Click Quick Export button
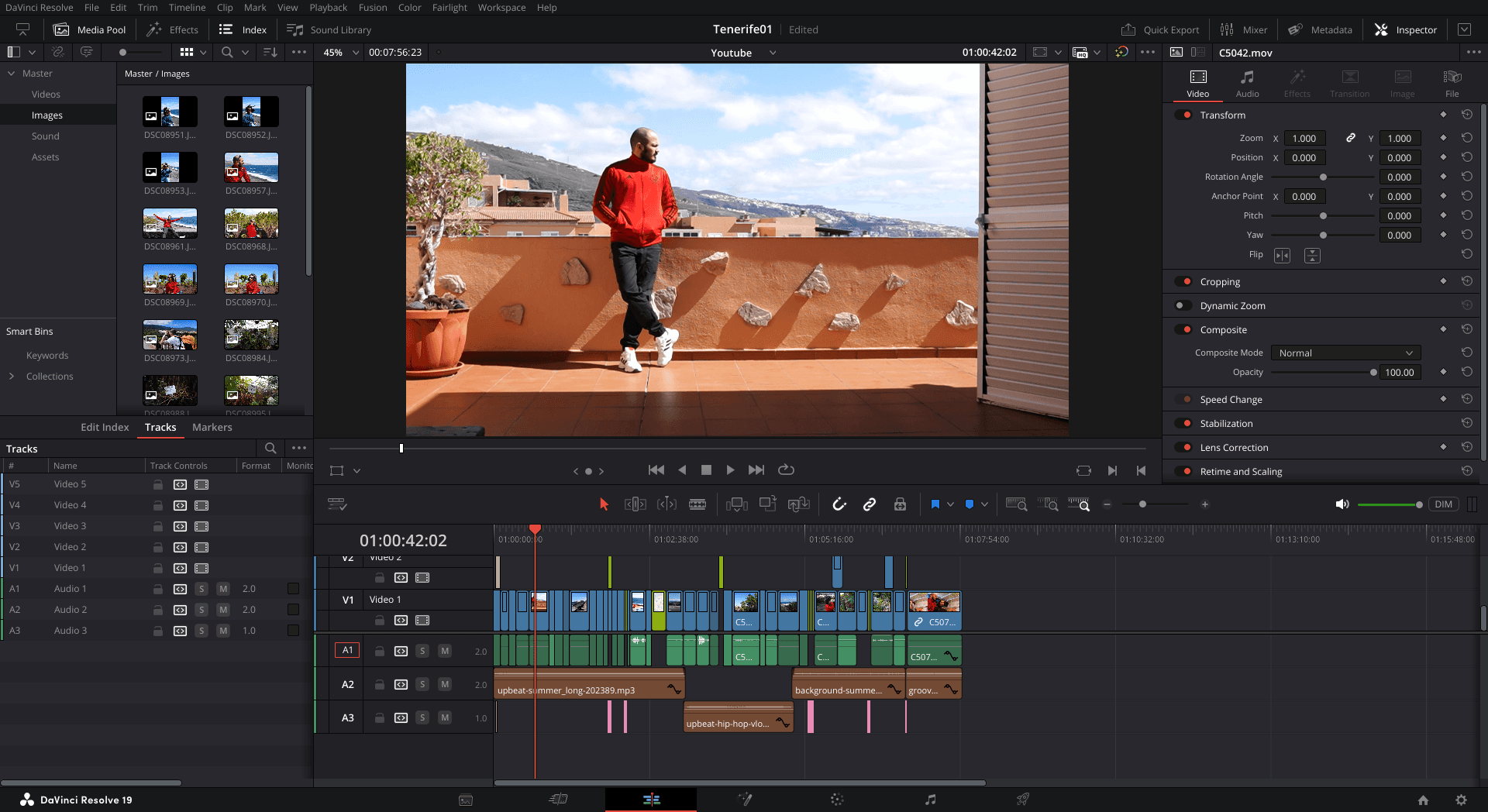 click(1160, 29)
